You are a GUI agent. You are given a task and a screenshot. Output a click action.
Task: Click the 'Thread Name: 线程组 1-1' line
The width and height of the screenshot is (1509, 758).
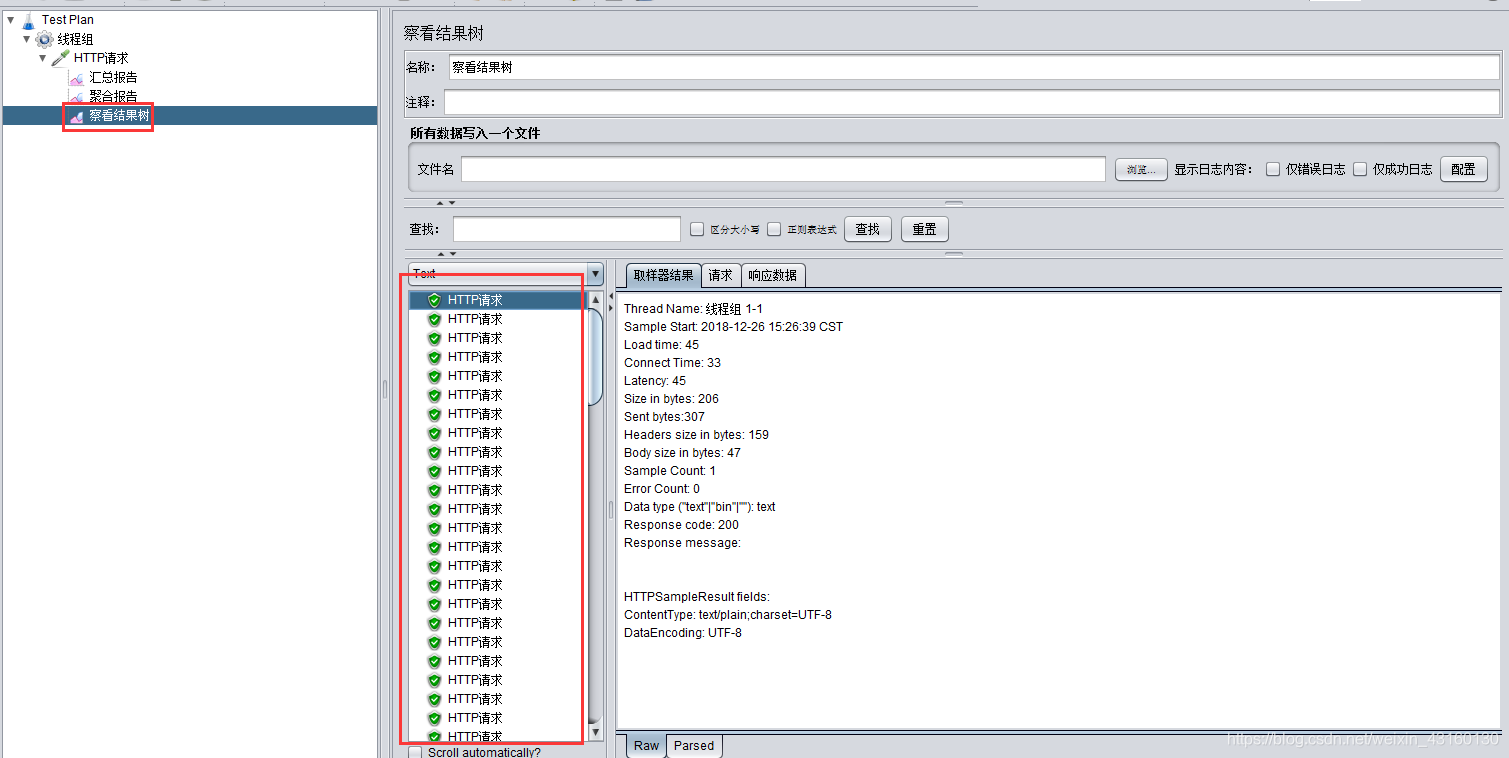[693, 309]
